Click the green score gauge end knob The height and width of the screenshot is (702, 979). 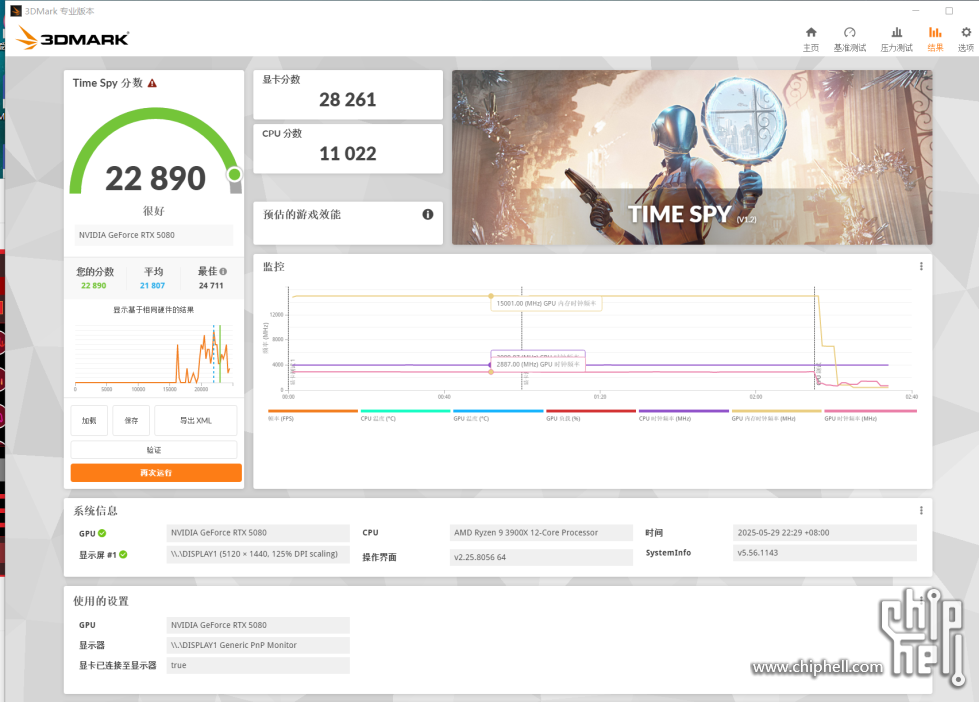(235, 174)
